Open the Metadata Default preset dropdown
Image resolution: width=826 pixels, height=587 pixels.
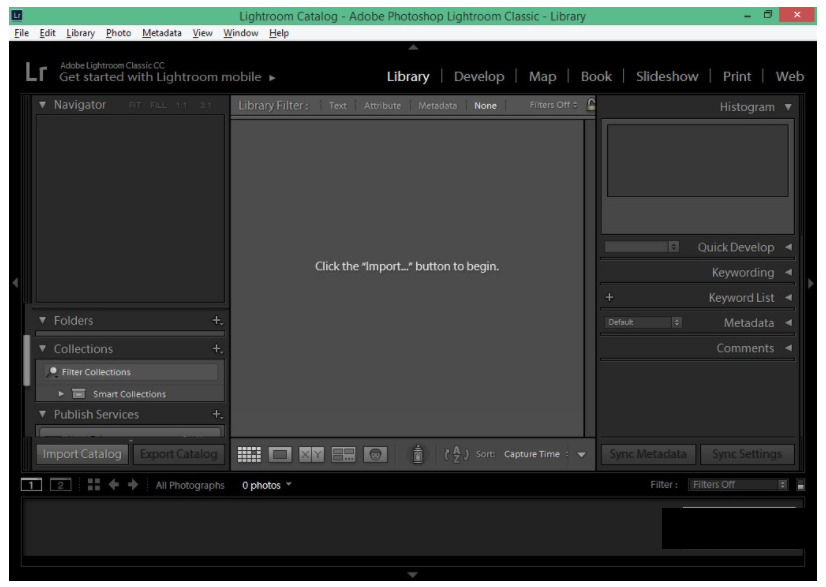coord(643,322)
